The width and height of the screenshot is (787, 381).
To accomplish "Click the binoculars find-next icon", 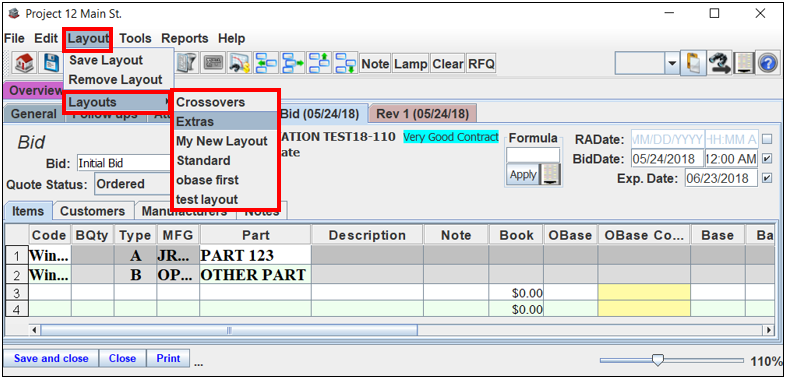I will tap(719, 64).
